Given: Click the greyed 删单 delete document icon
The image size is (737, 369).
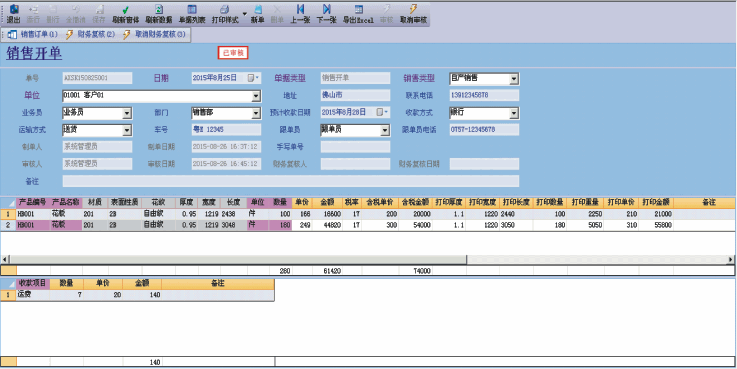Looking at the screenshot, I should (277, 14).
